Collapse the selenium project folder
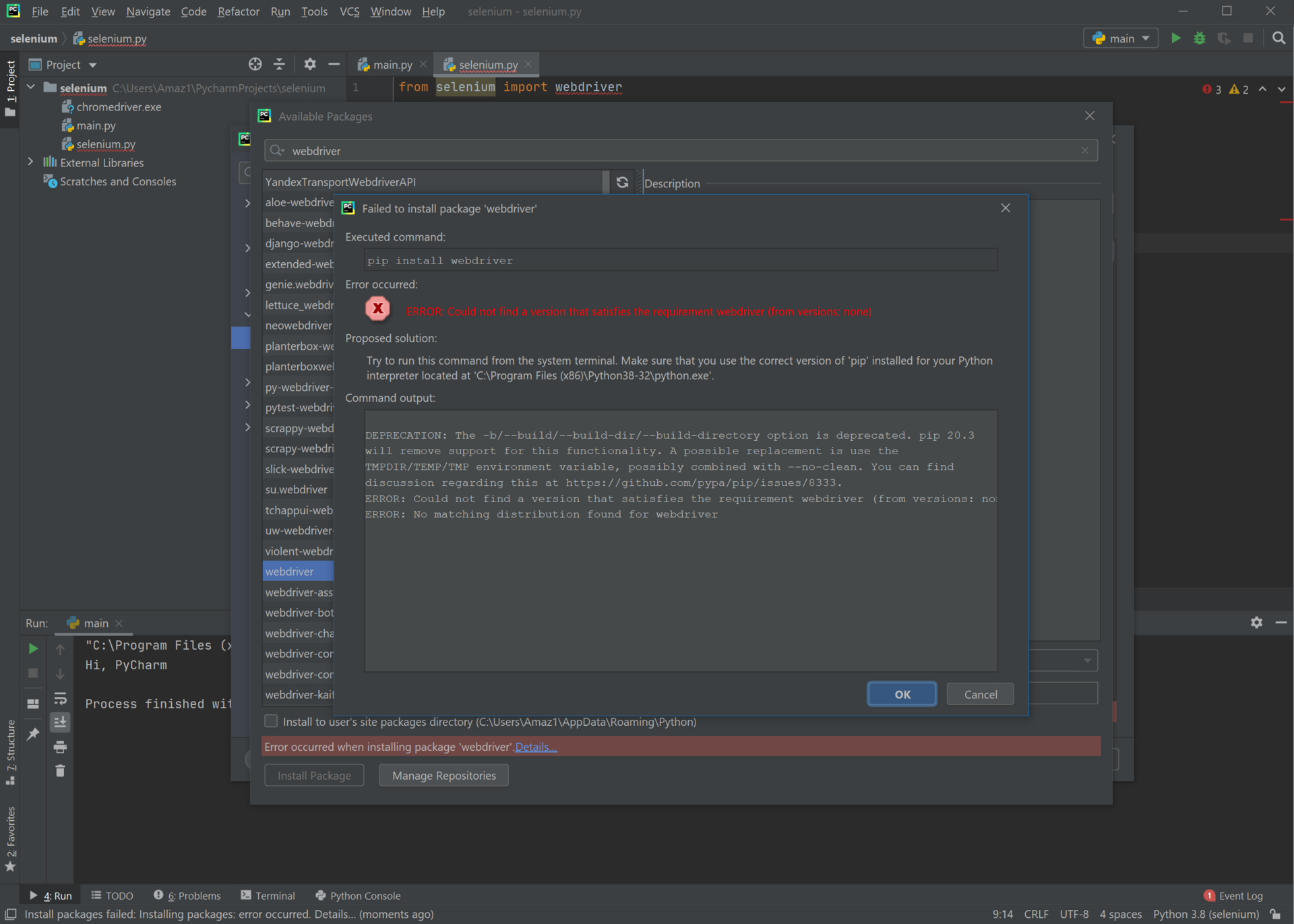 click(30, 87)
